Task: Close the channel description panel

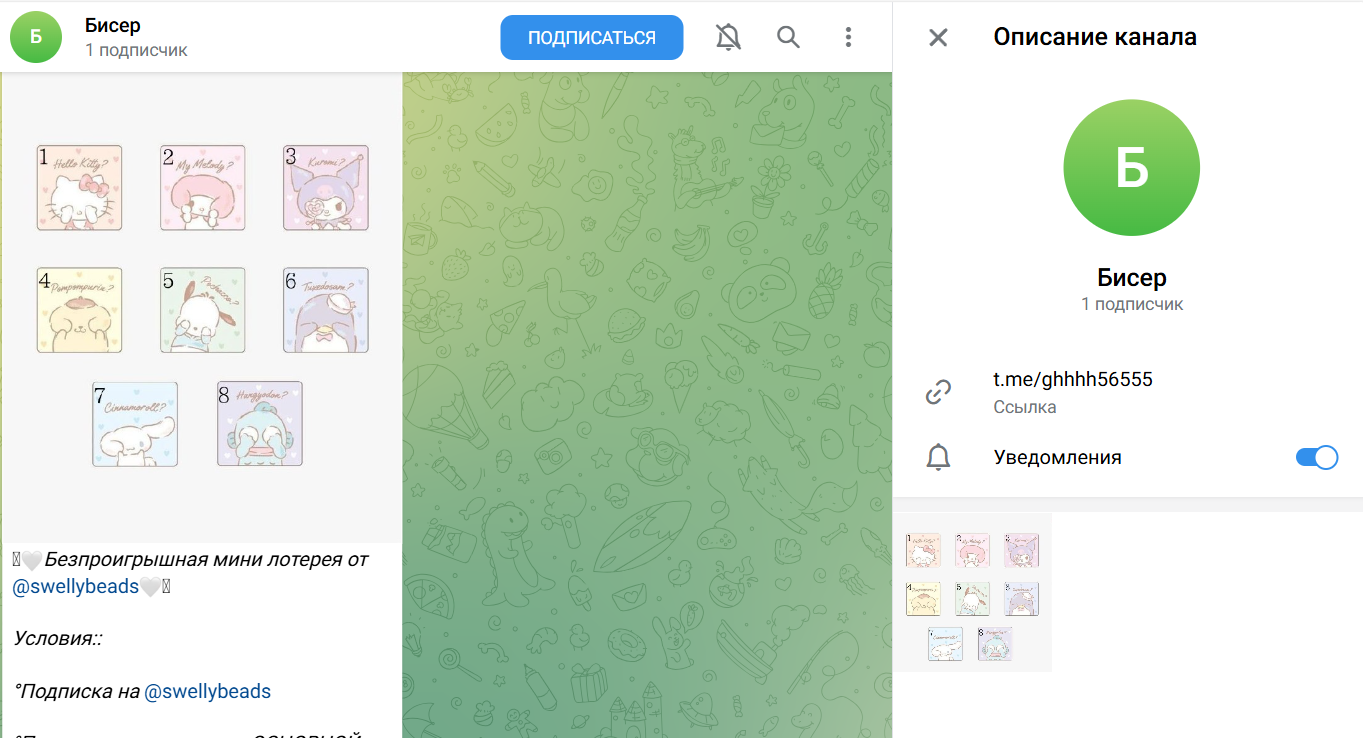Action: (938, 38)
